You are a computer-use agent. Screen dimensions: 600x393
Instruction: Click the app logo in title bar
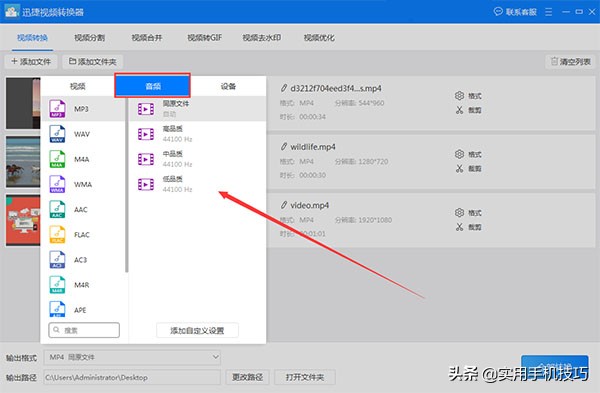[x=12, y=11]
